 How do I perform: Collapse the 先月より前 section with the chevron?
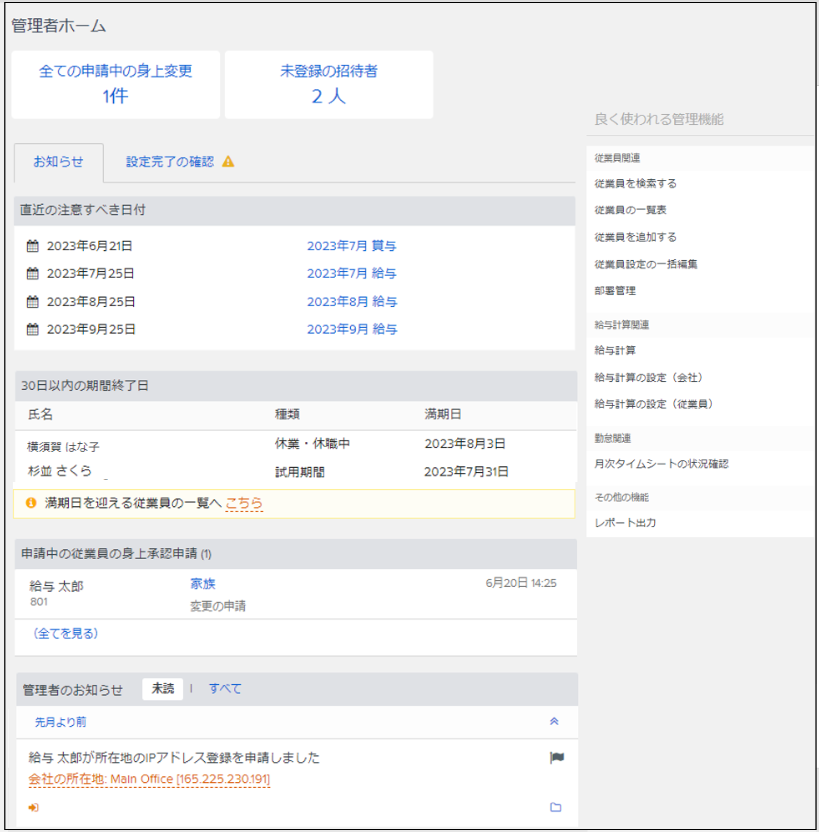pyautogui.click(x=554, y=721)
